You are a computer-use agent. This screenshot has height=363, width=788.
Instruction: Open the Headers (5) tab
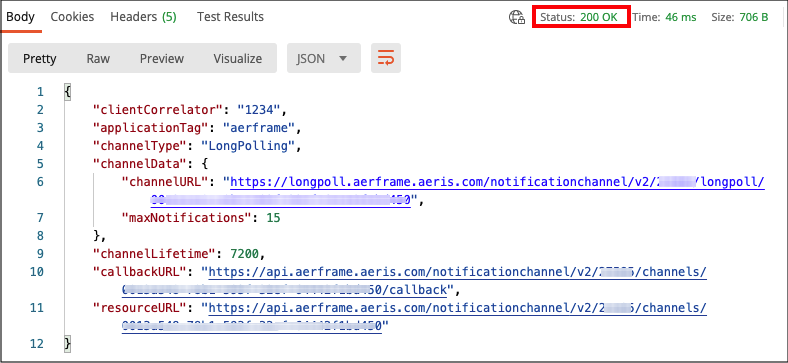pos(143,17)
